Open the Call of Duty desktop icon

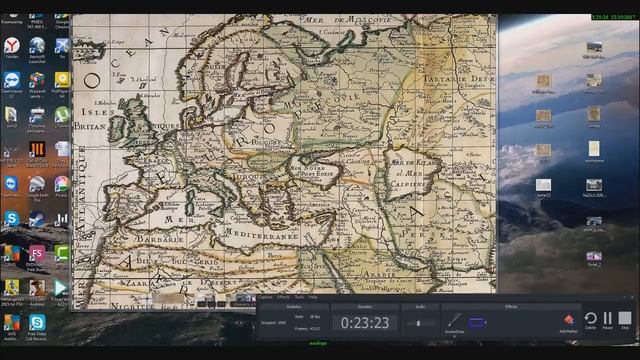click(37, 149)
